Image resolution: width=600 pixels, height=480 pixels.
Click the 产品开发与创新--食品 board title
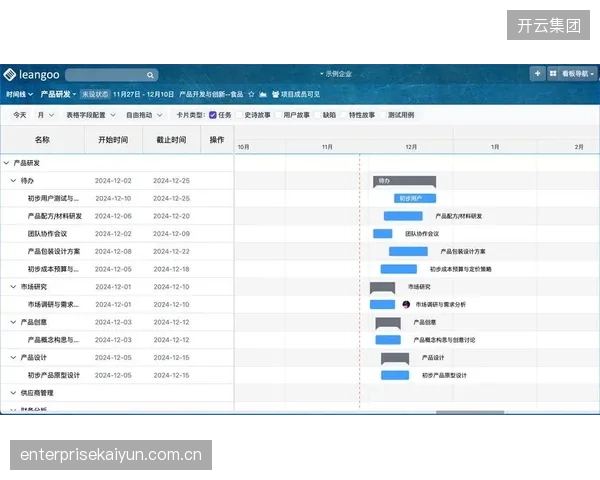[x=211, y=94]
